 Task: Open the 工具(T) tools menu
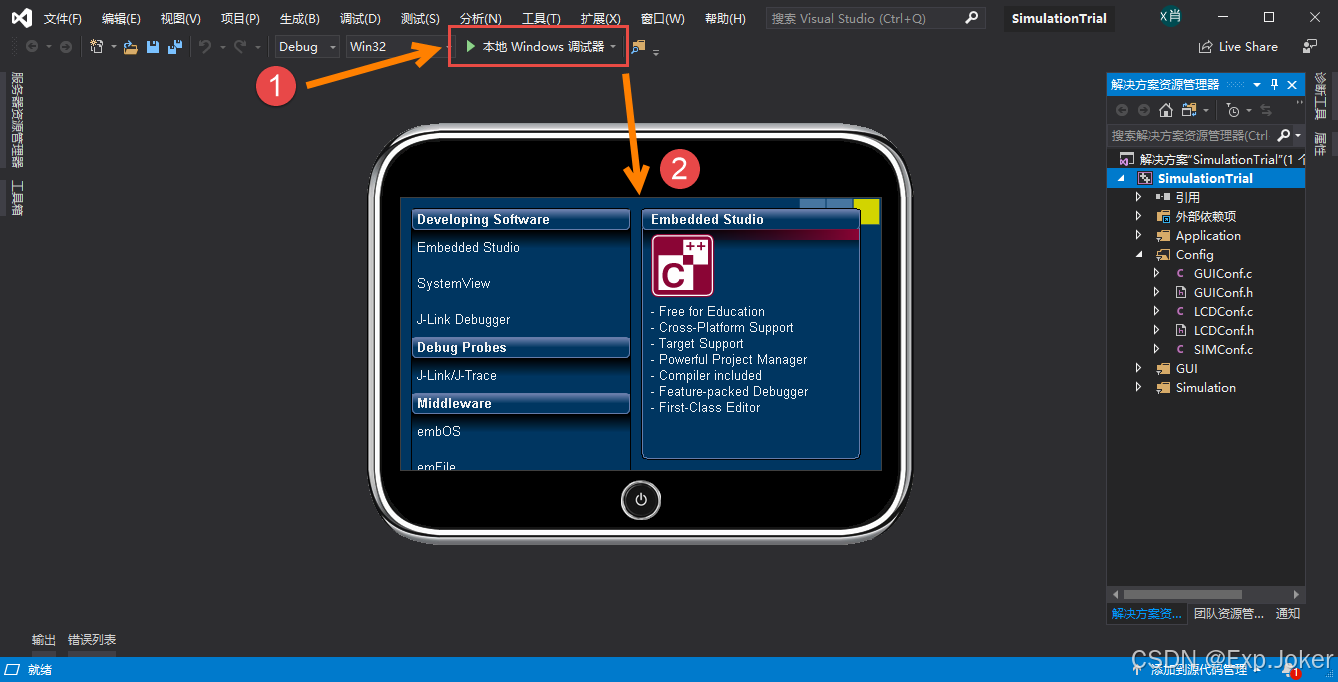pyautogui.click(x=541, y=19)
